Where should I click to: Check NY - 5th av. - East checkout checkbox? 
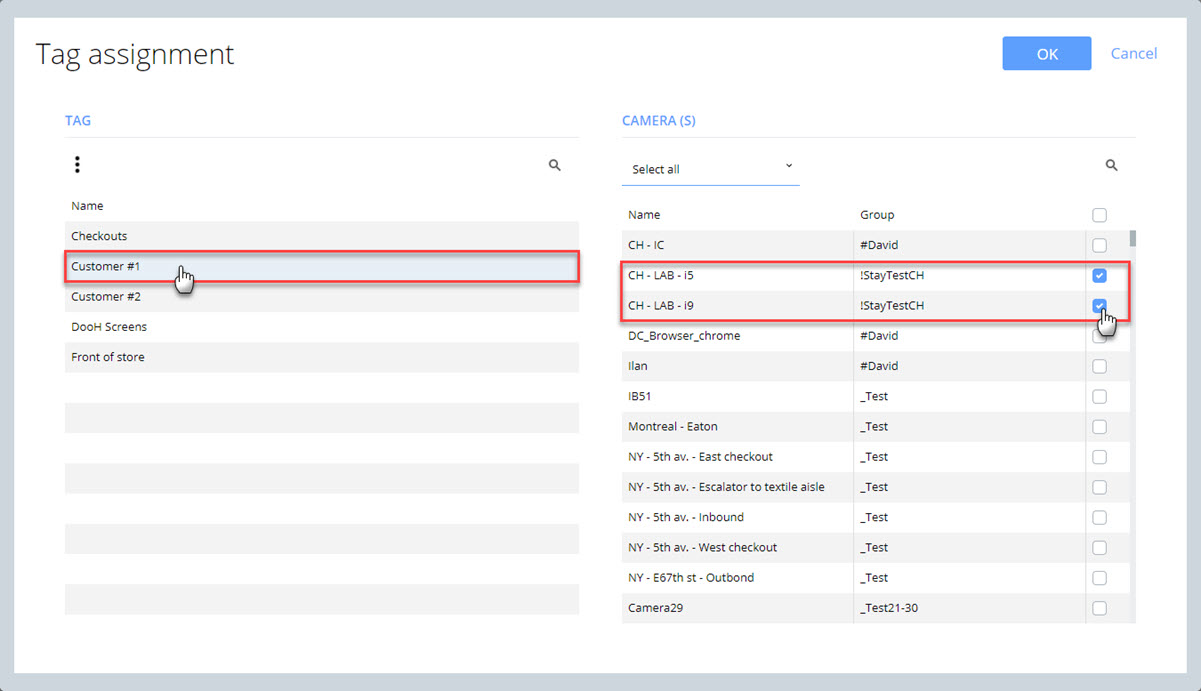1100,457
